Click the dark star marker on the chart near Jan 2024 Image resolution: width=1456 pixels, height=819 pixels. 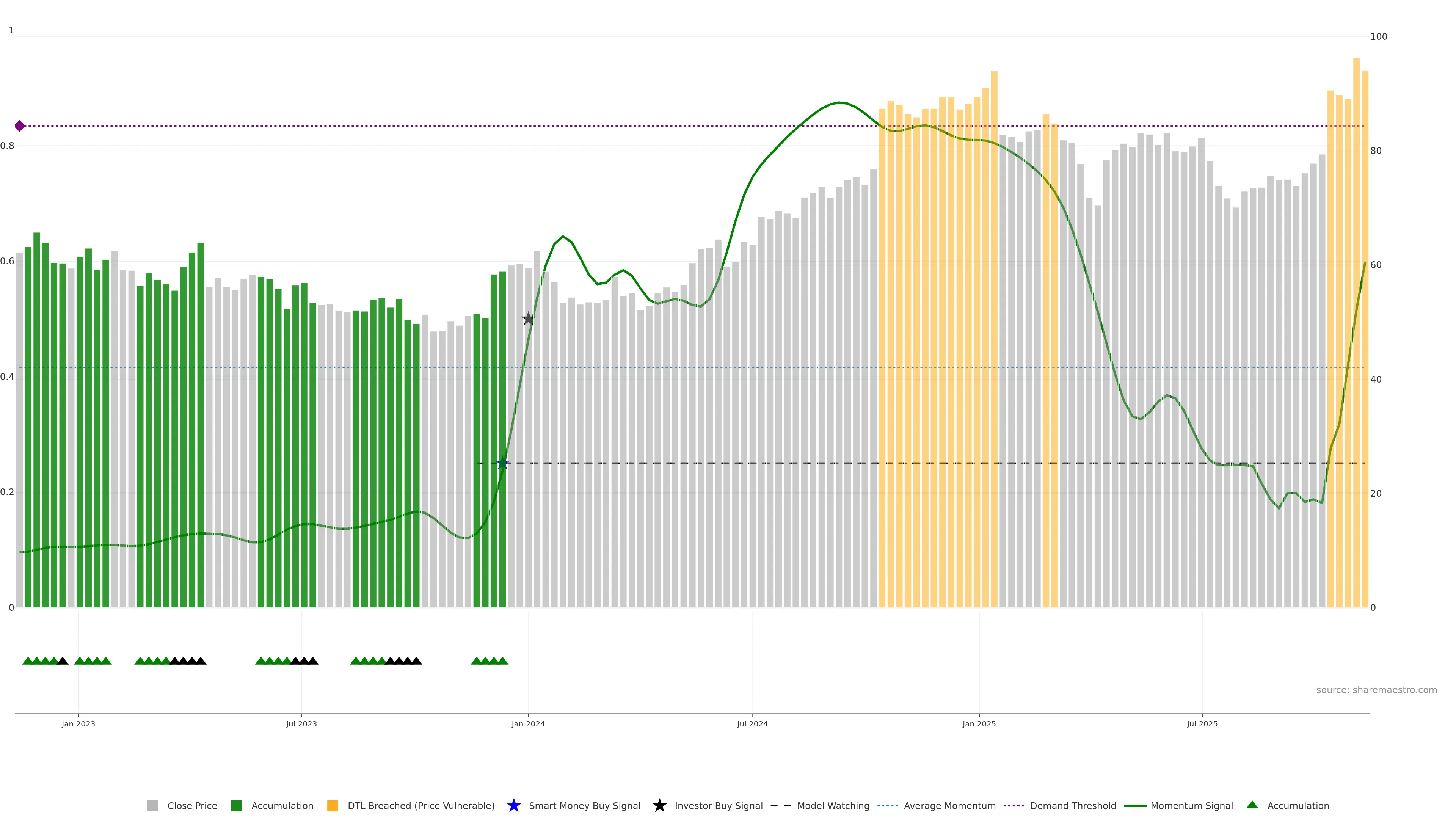coord(528,319)
